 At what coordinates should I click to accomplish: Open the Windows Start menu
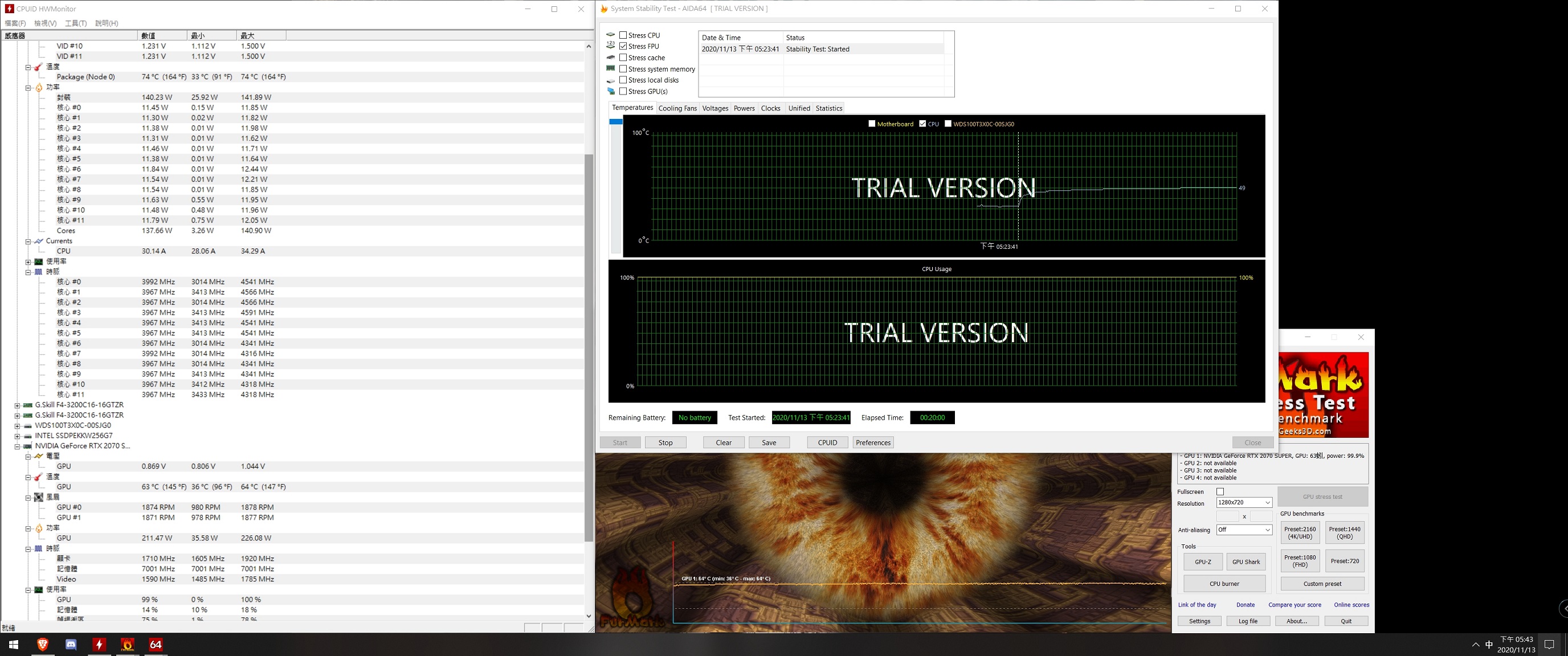[x=14, y=645]
